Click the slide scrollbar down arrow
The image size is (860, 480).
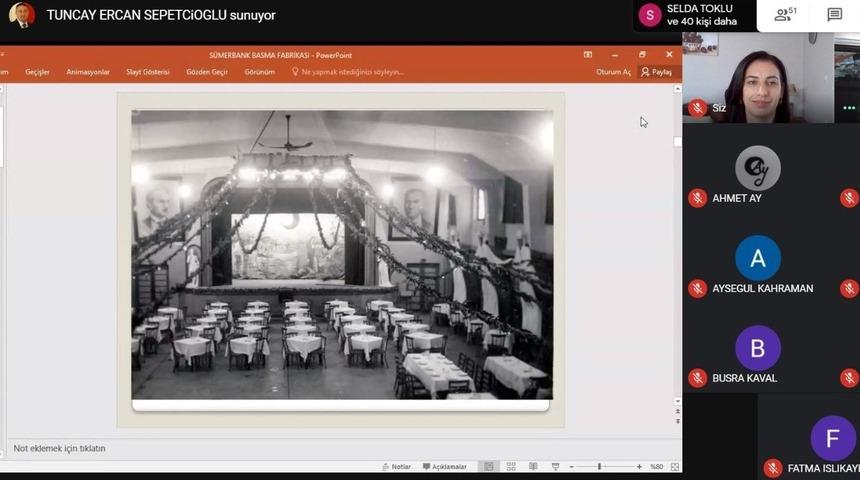[x=677, y=402]
